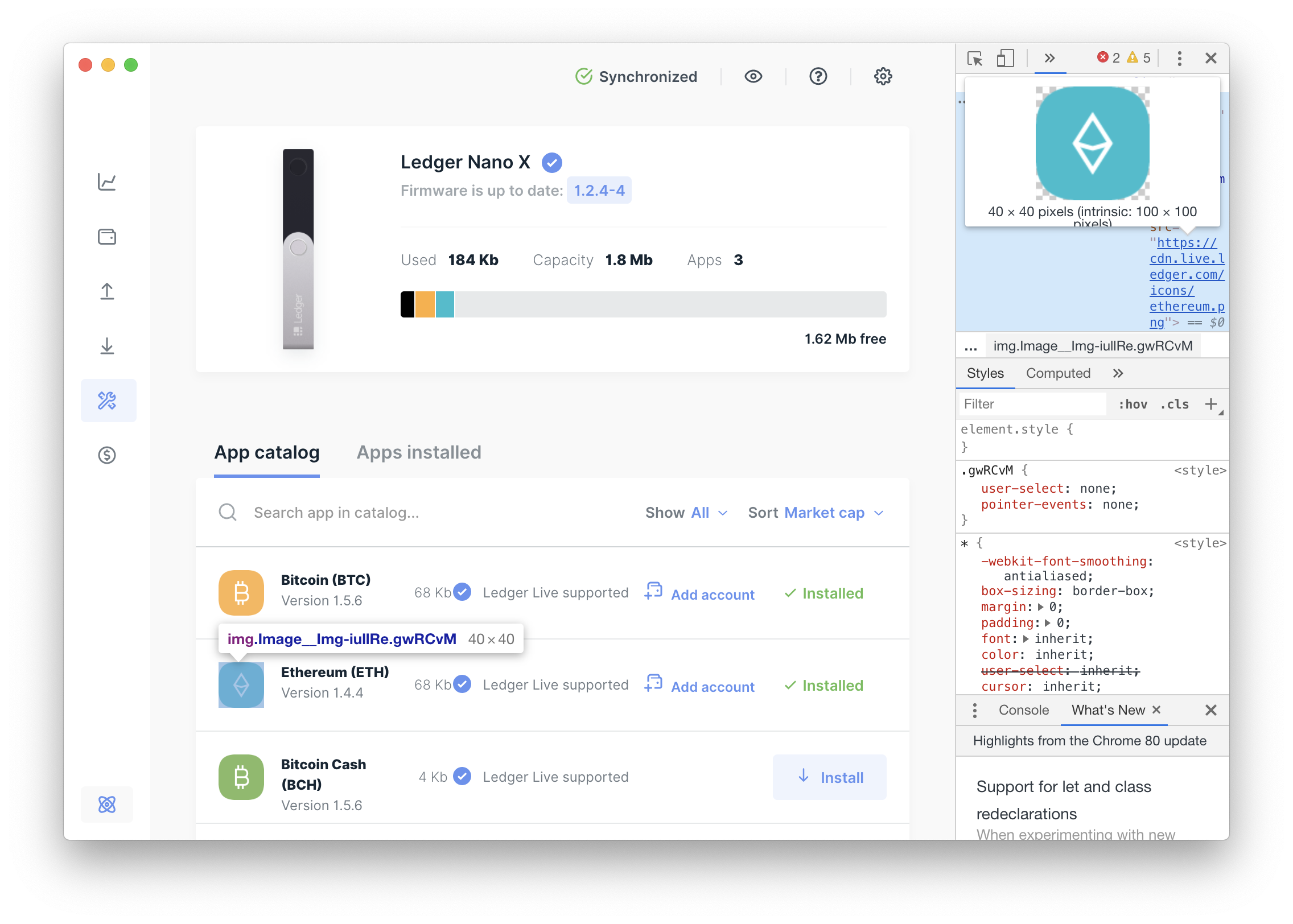Image resolution: width=1293 pixels, height=924 pixels.
Task: Select the What's New drawer tab
Action: click(x=1107, y=710)
